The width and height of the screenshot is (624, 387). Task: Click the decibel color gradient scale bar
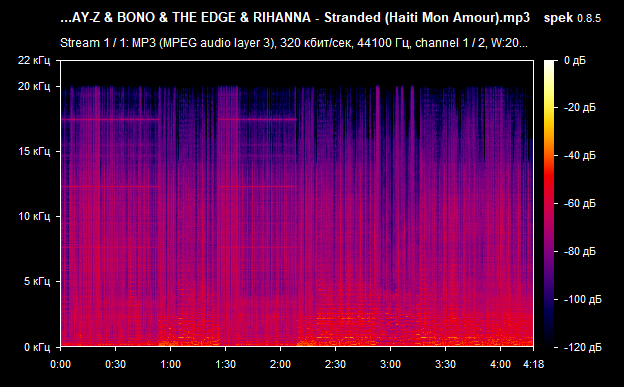click(549, 203)
